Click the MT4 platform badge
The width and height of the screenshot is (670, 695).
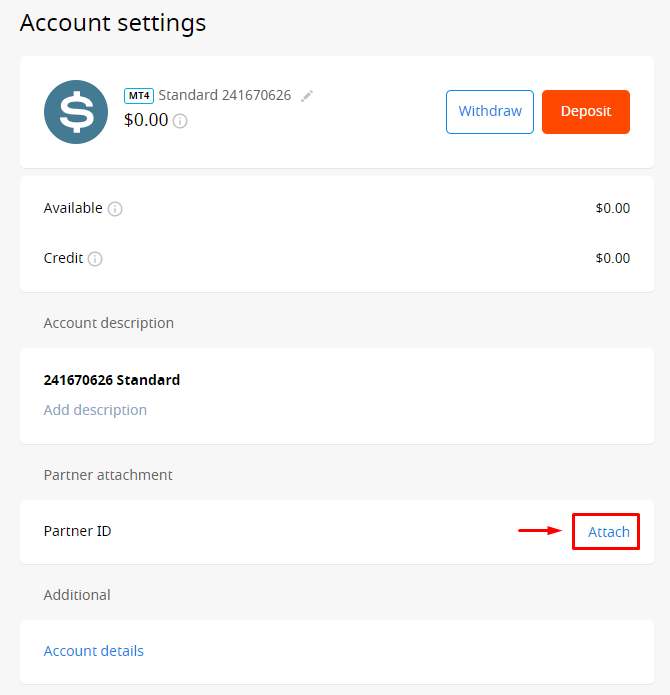coord(138,96)
